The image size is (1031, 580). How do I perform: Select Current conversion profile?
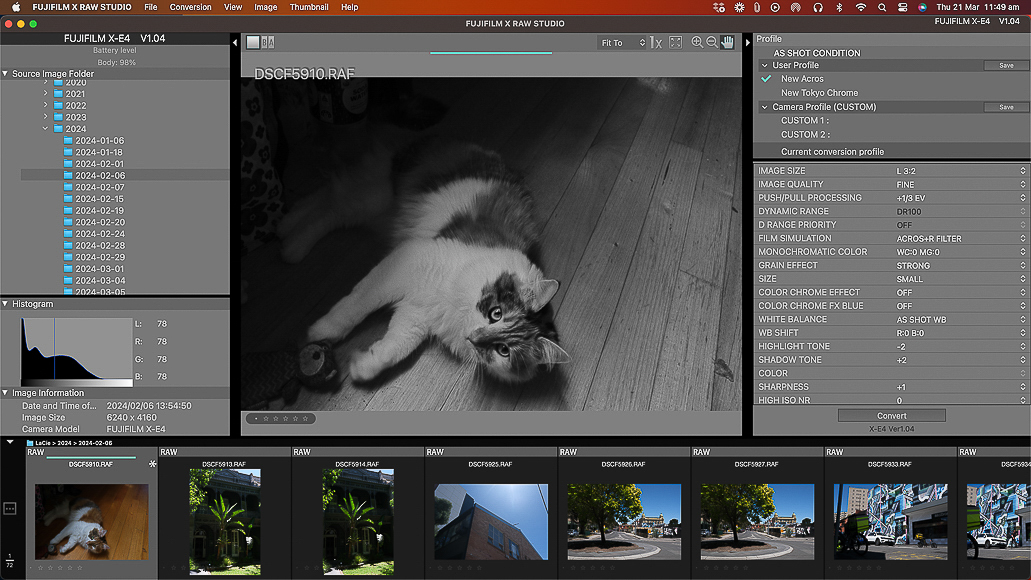(832, 152)
